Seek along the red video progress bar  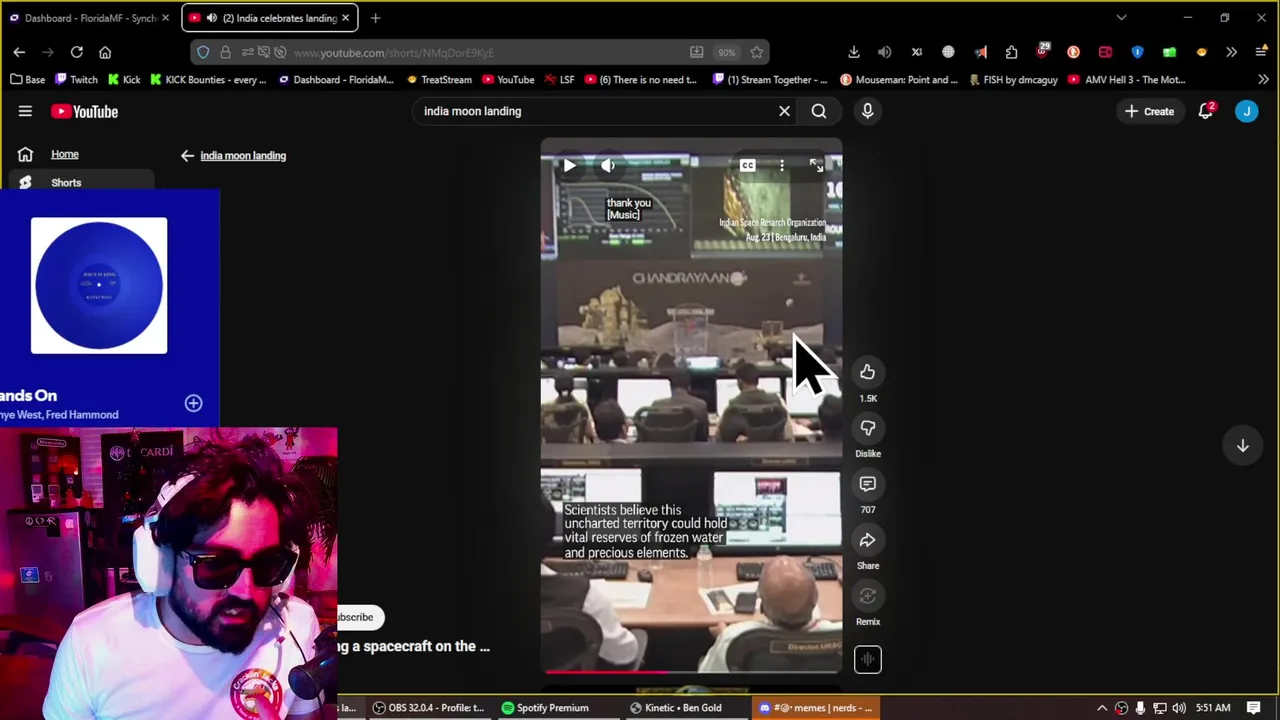click(691, 672)
